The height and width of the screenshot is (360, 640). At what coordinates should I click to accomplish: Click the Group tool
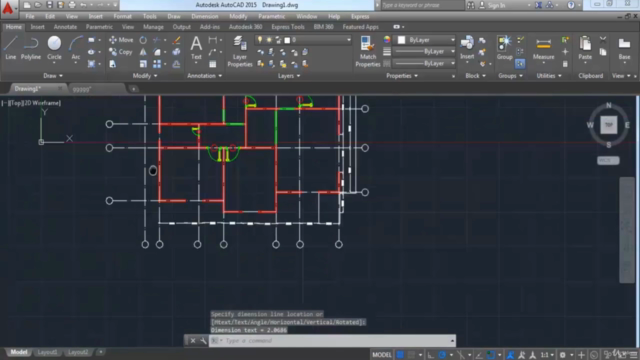(504, 48)
